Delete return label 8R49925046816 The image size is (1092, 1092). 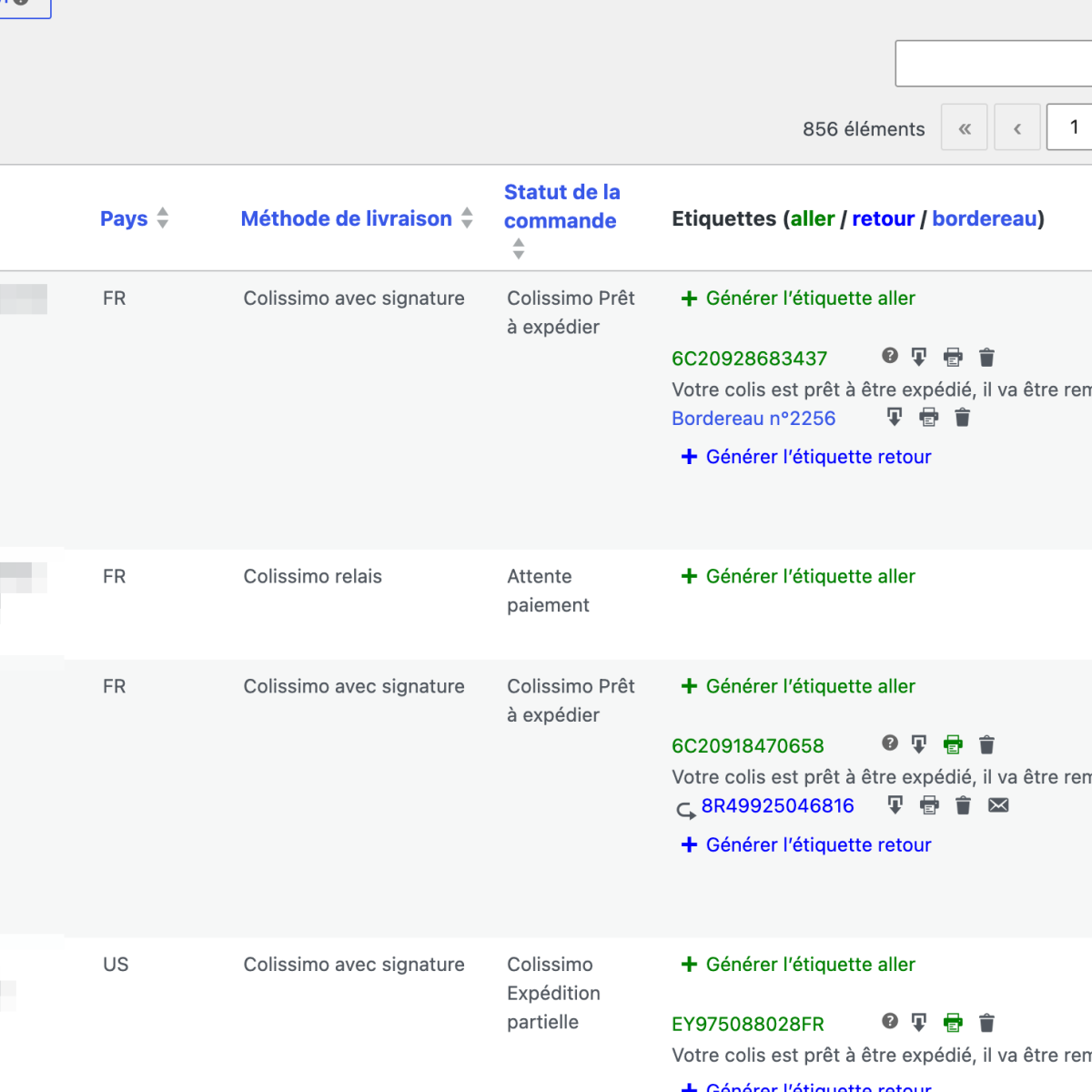pos(963,804)
